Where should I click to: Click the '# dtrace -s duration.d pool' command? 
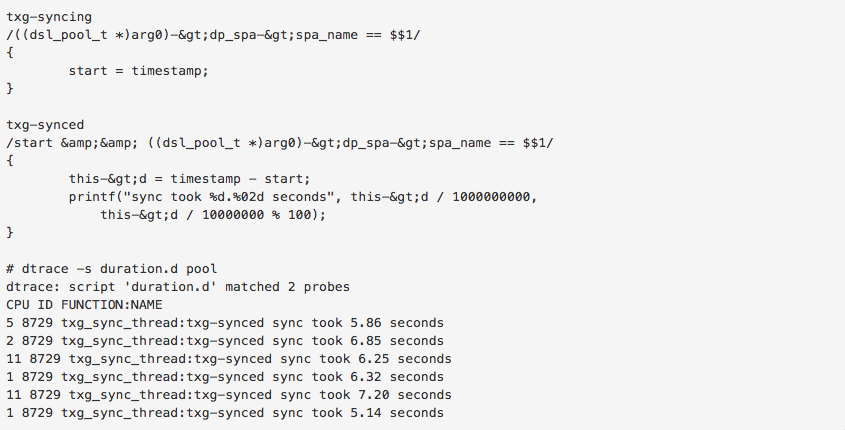coord(111,269)
